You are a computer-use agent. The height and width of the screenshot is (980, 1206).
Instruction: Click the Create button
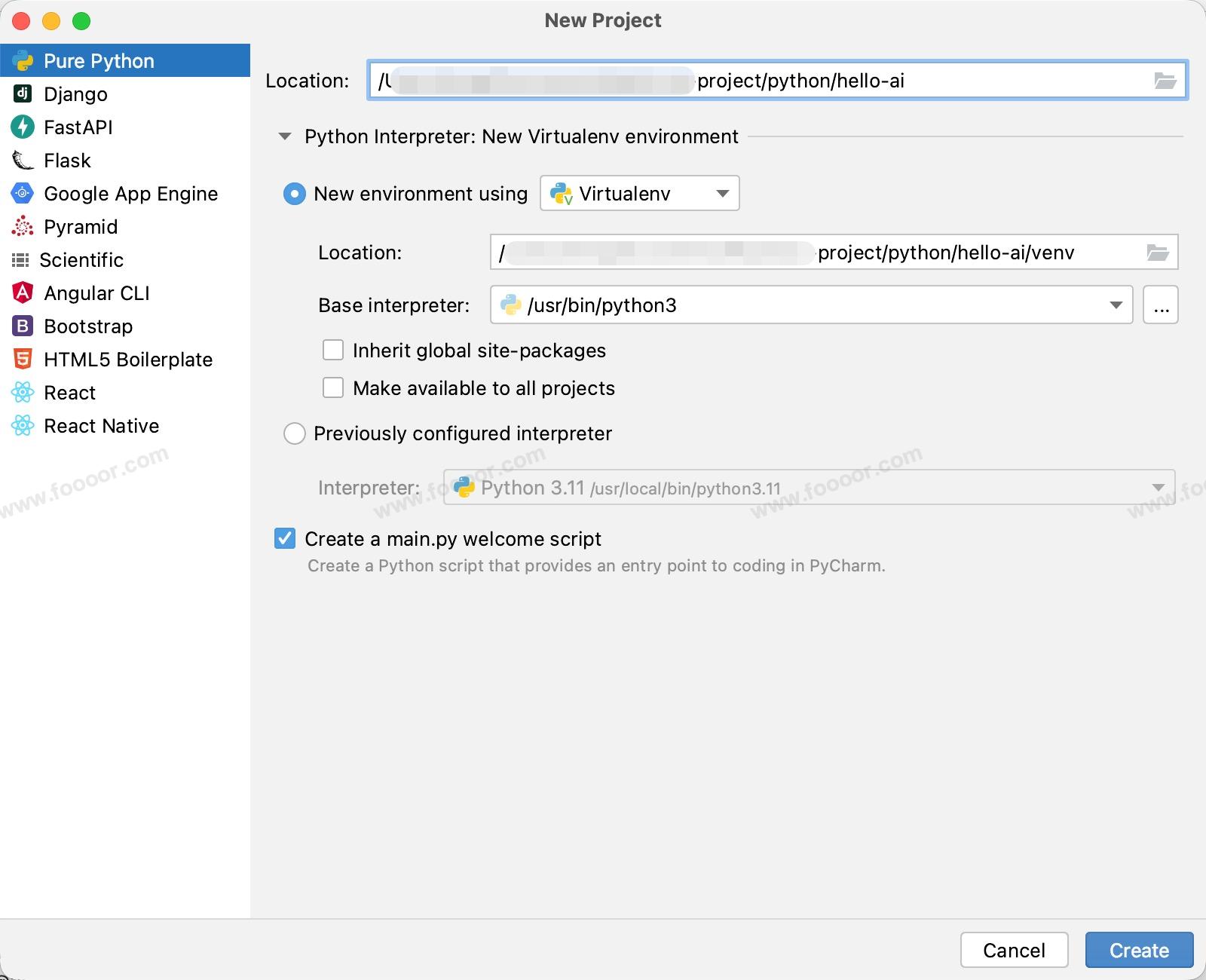click(1139, 950)
